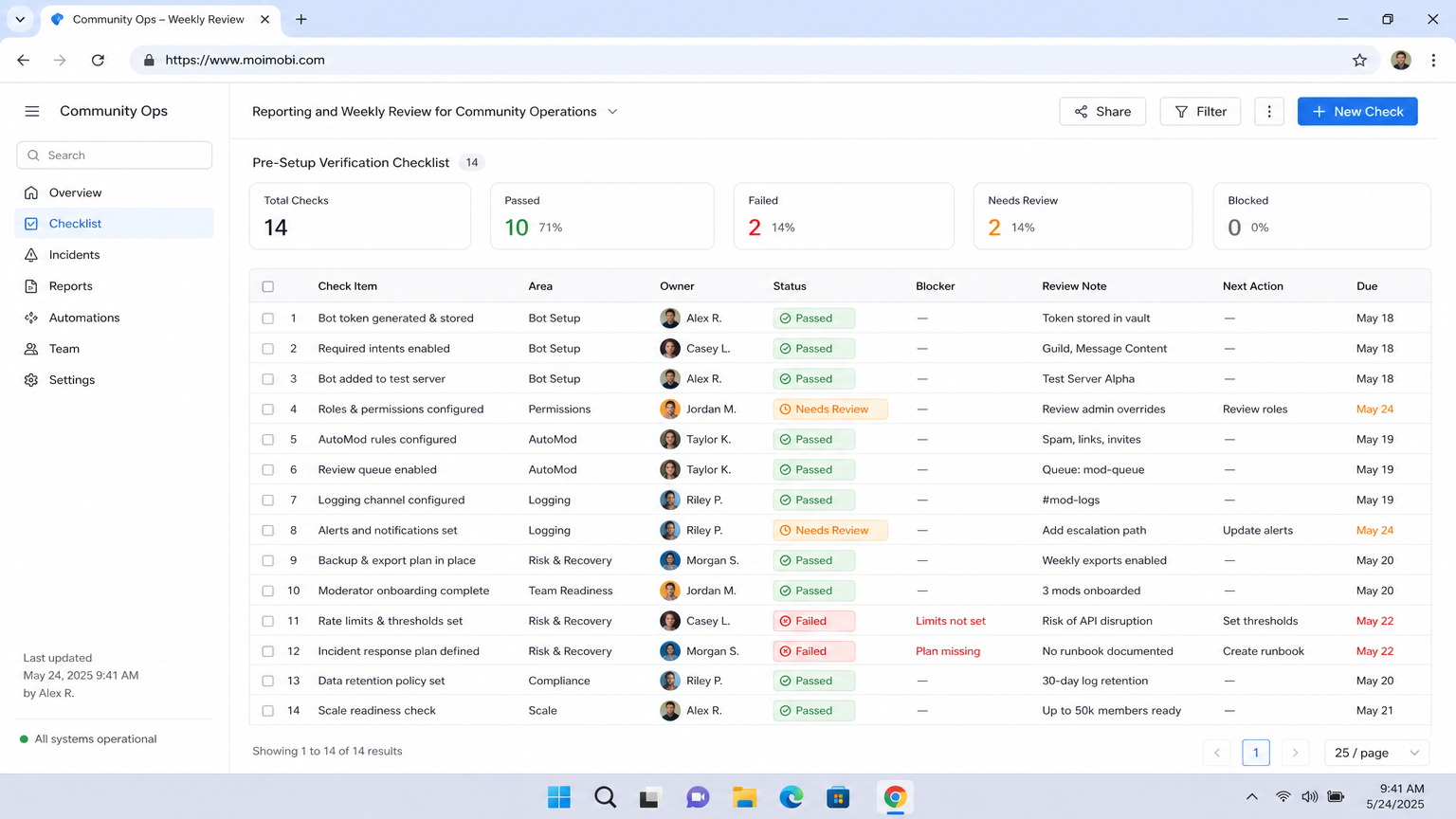Image resolution: width=1456 pixels, height=819 pixels.
Task: Open Settings in the sidebar
Action: coord(115,380)
